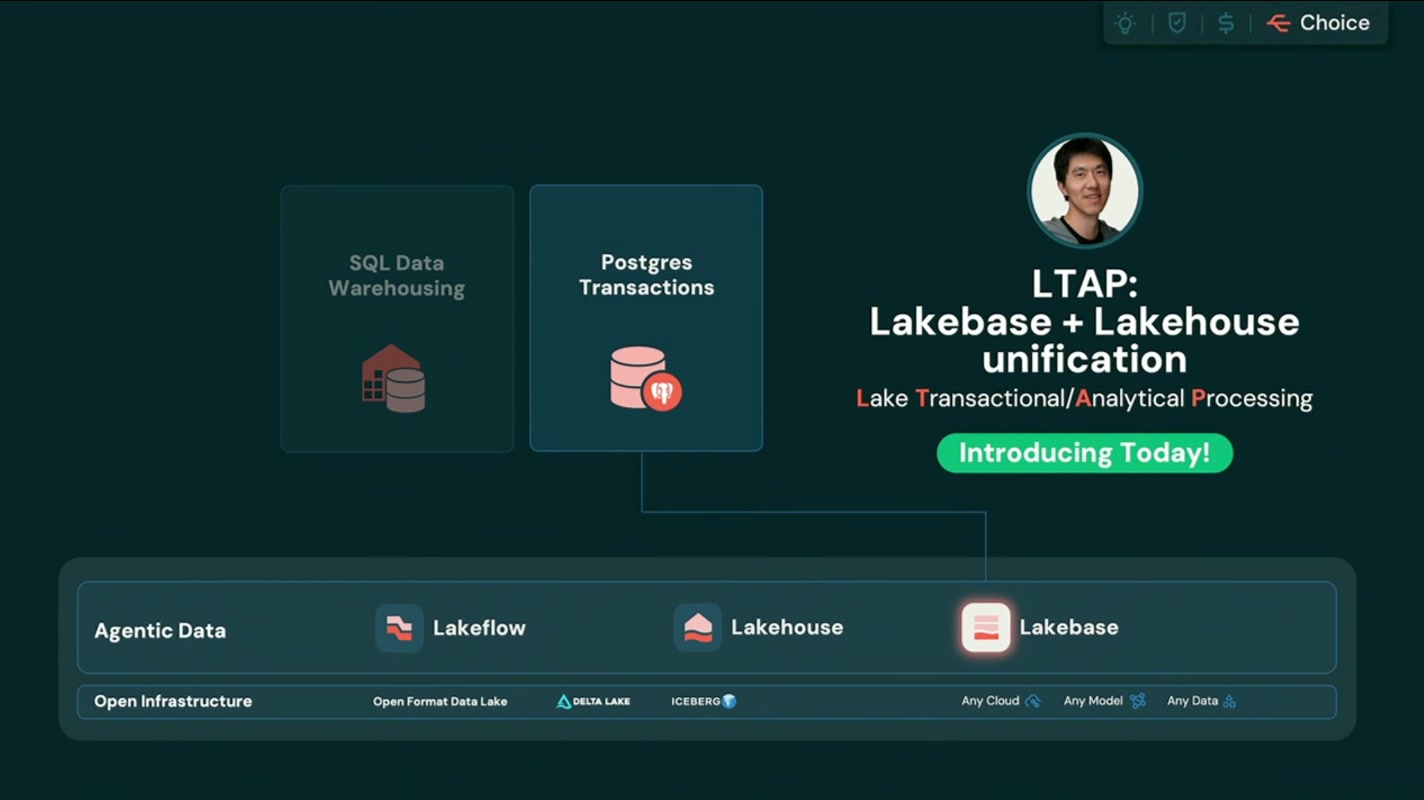1424x800 pixels.
Task: Click the Open Infrastructure row label
Action: click(x=173, y=701)
